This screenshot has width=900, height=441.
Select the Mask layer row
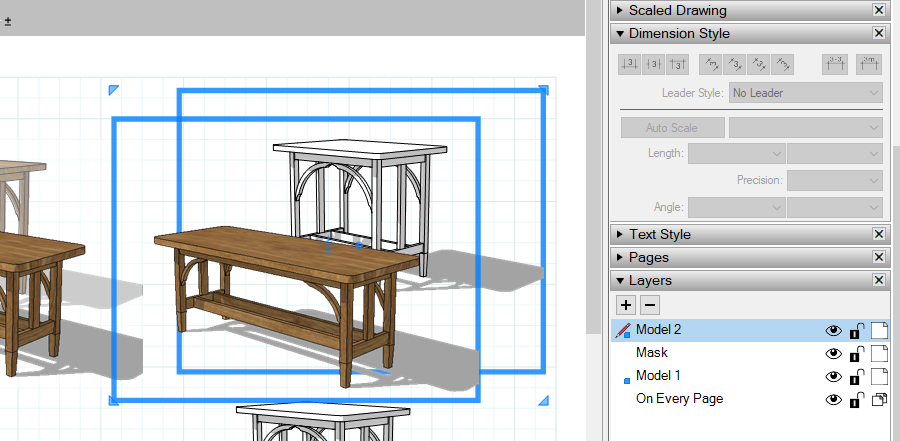750,353
